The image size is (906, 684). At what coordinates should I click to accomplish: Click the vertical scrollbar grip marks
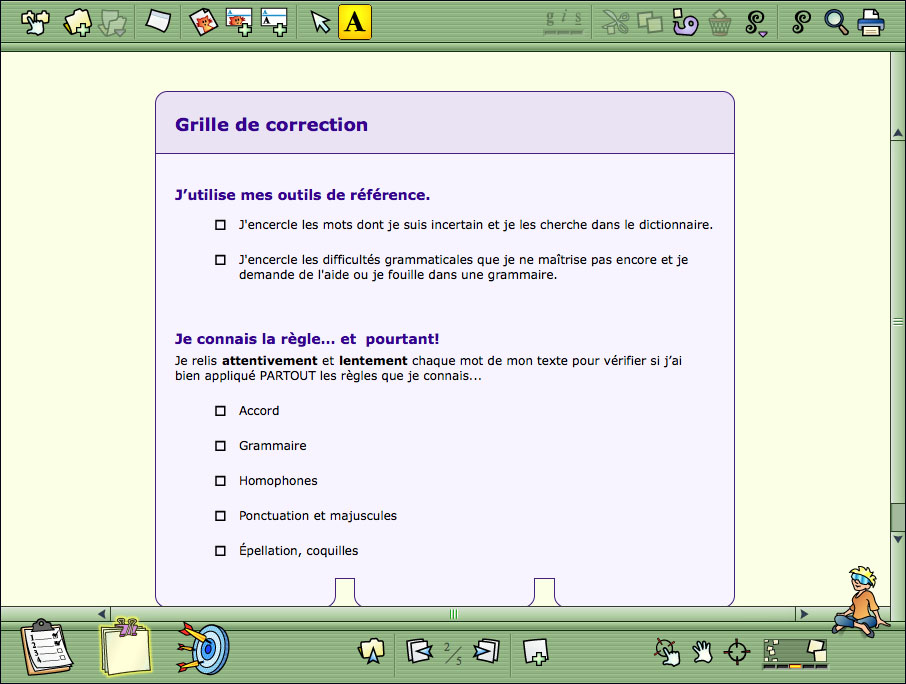(x=898, y=321)
